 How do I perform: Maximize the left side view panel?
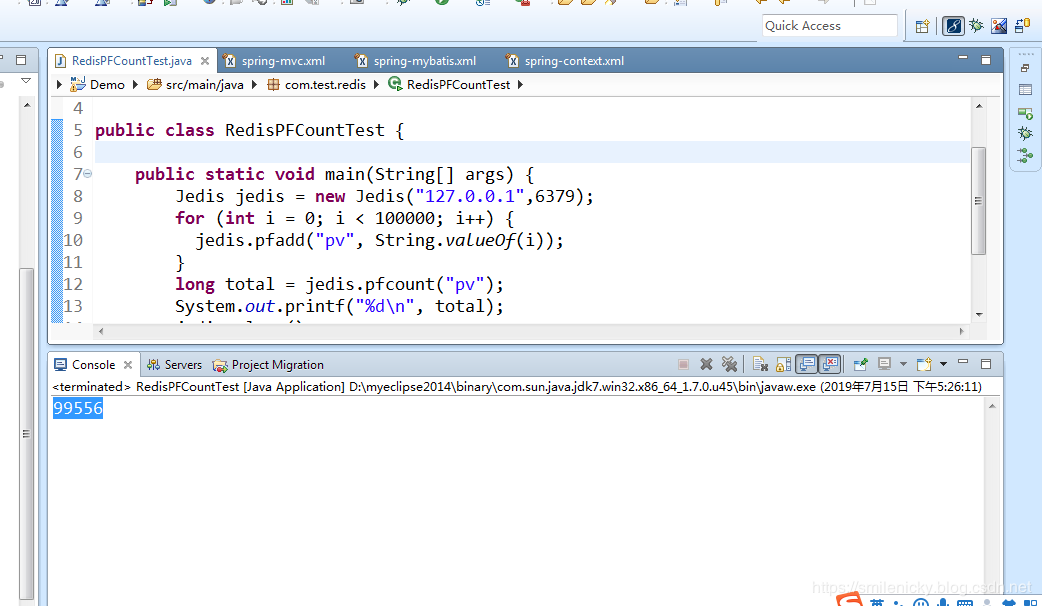coord(21,60)
